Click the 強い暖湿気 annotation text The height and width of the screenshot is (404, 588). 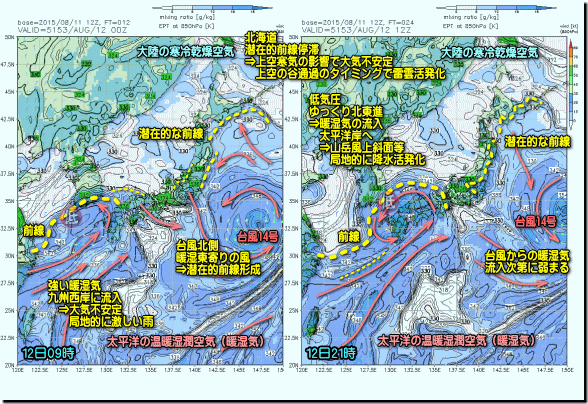pyautogui.click(x=74, y=286)
